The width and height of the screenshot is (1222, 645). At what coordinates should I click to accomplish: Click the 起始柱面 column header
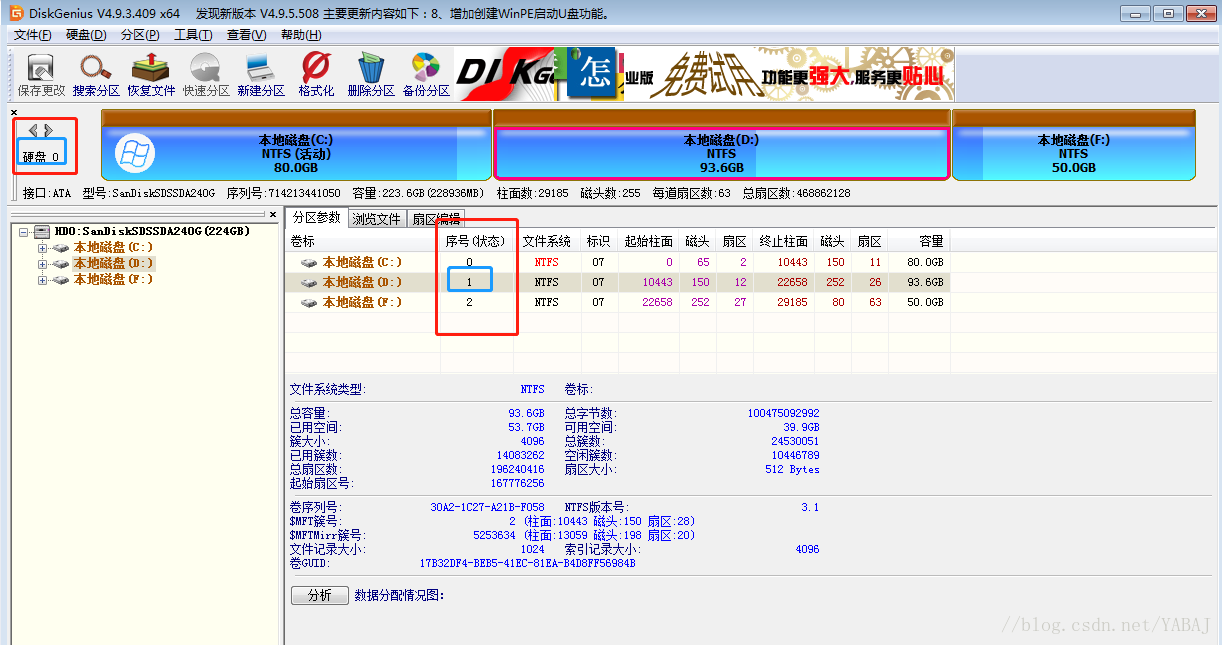[x=648, y=241]
